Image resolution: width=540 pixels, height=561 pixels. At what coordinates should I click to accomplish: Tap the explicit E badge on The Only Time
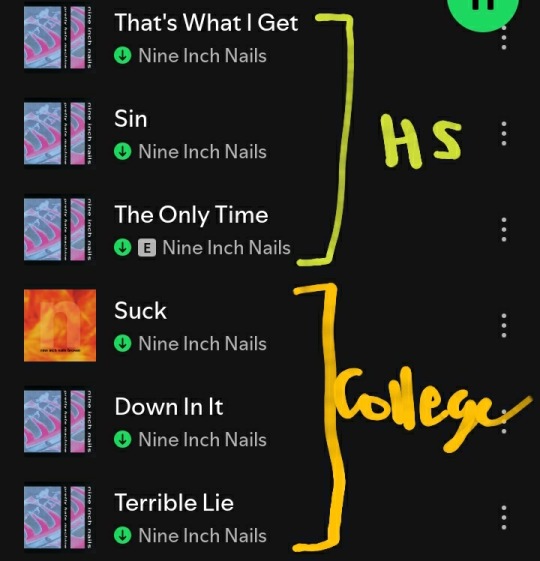(147, 248)
